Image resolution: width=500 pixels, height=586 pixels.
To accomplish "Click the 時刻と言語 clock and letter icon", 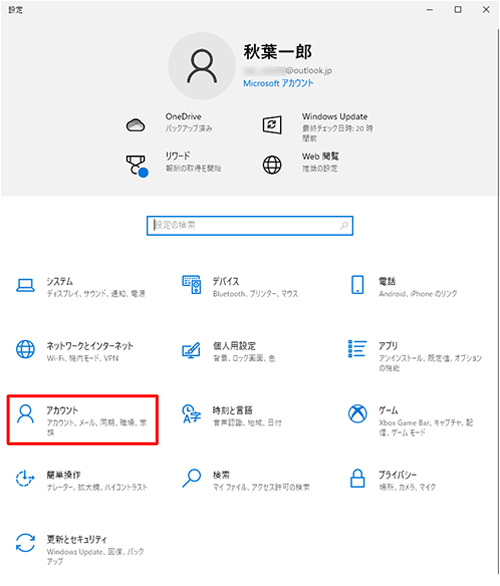I will click(x=191, y=414).
